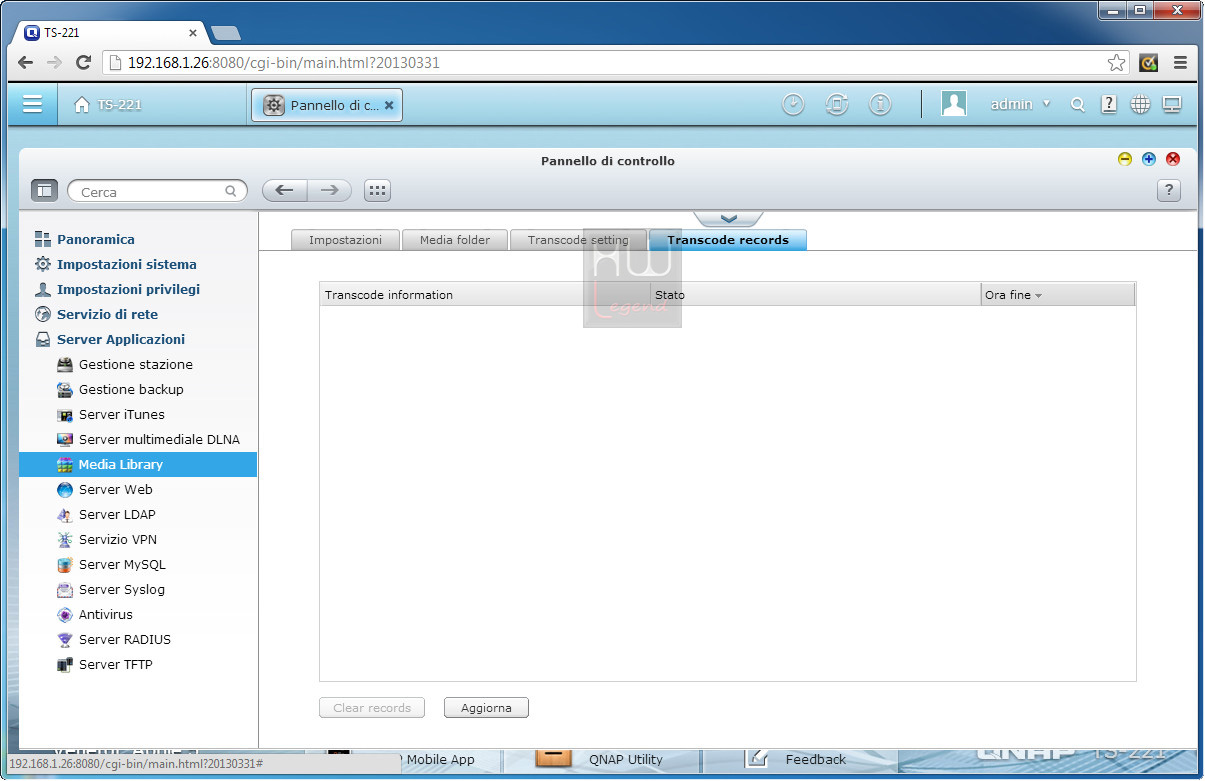This screenshot has width=1205, height=781.
Task: Open the Chrome menu button
Action: pyautogui.click(x=1180, y=62)
